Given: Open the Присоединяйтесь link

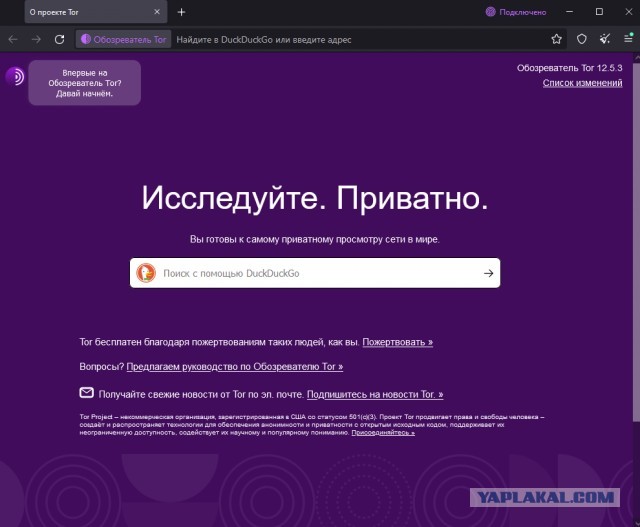Looking at the screenshot, I should tap(383, 433).
